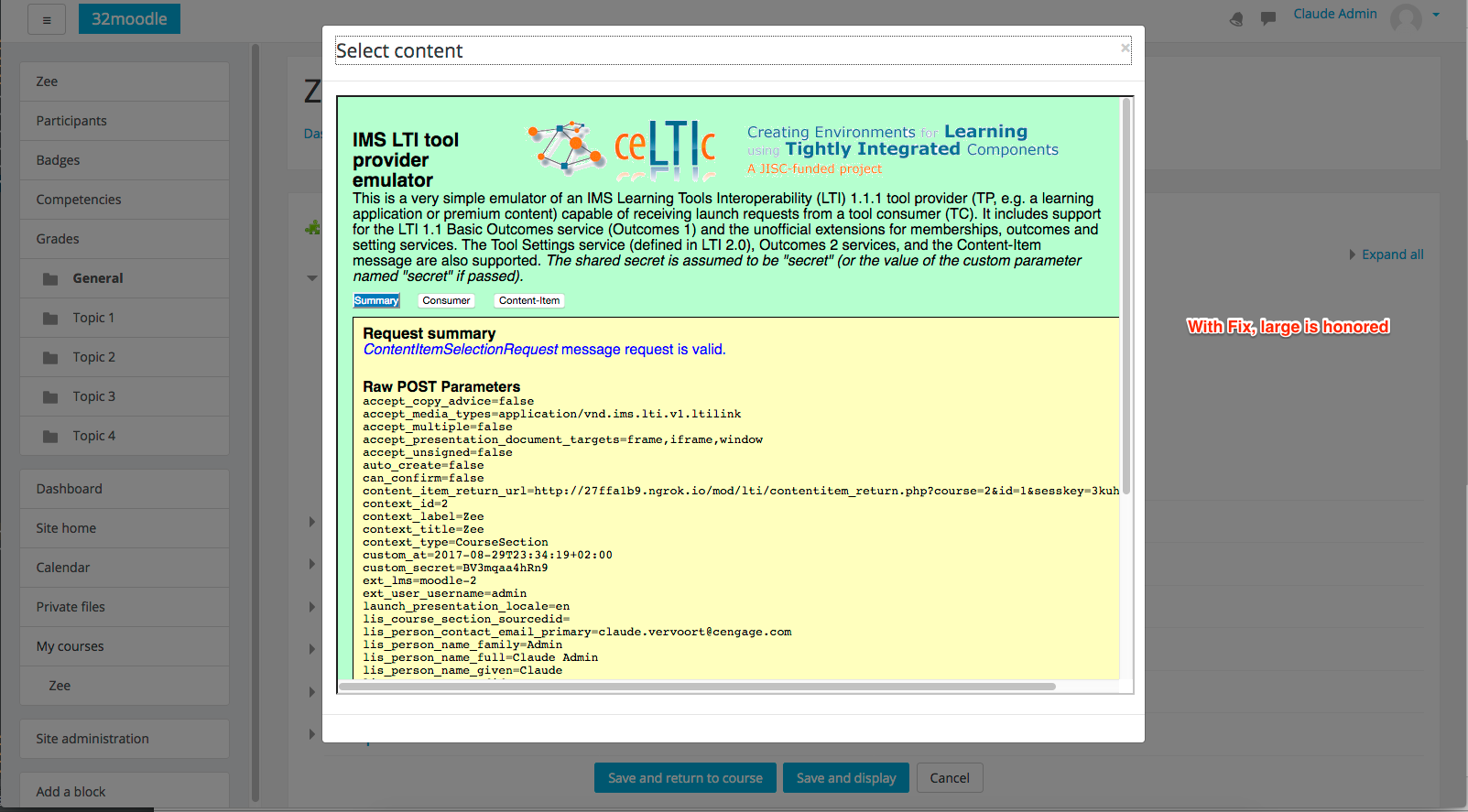Click the General folder icon
The height and width of the screenshot is (812, 1468).
[50, 279]
